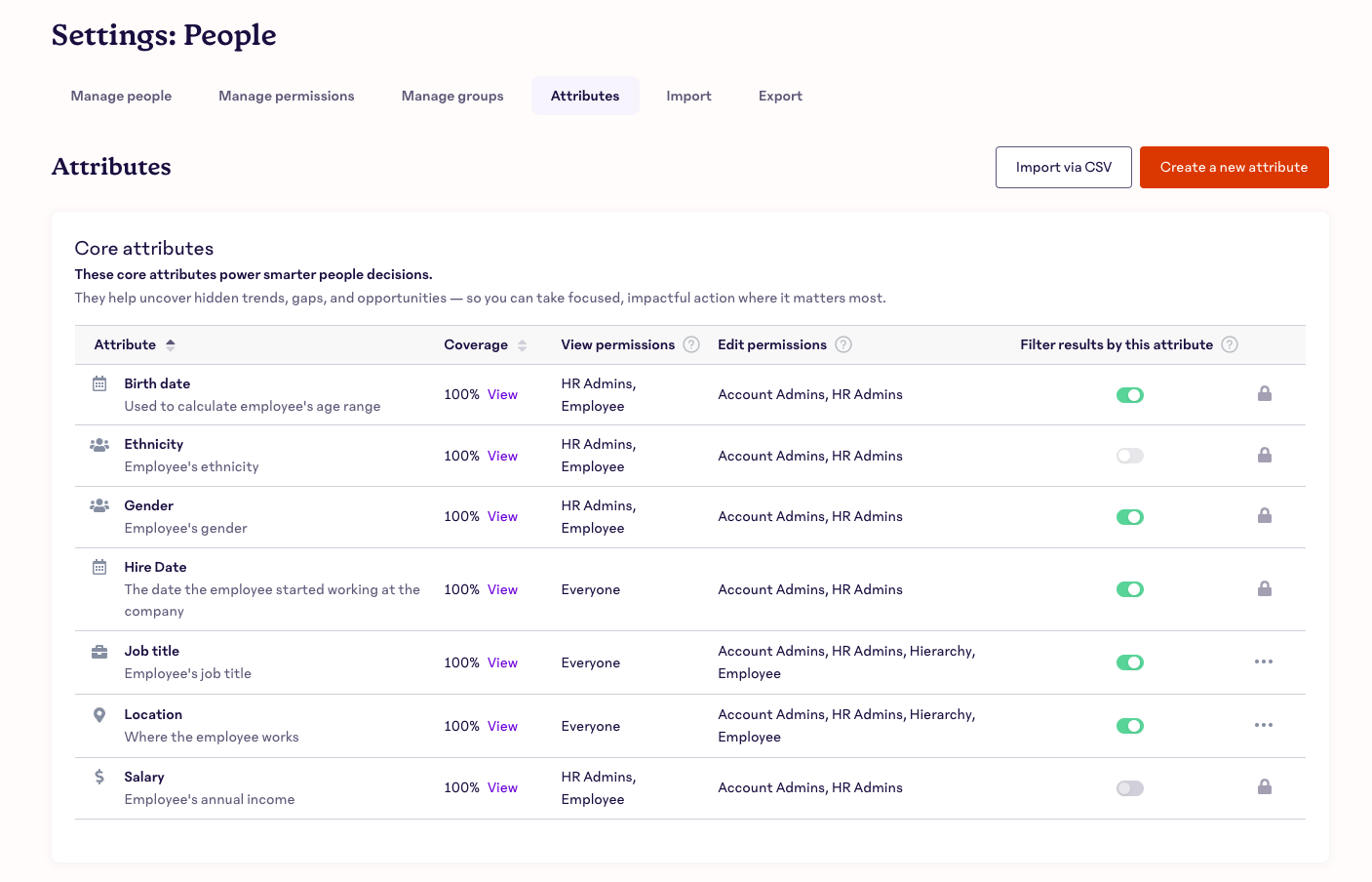Open the three-dot menu for Job title
Screen dimensions: 1372x882
(1264, 661)
